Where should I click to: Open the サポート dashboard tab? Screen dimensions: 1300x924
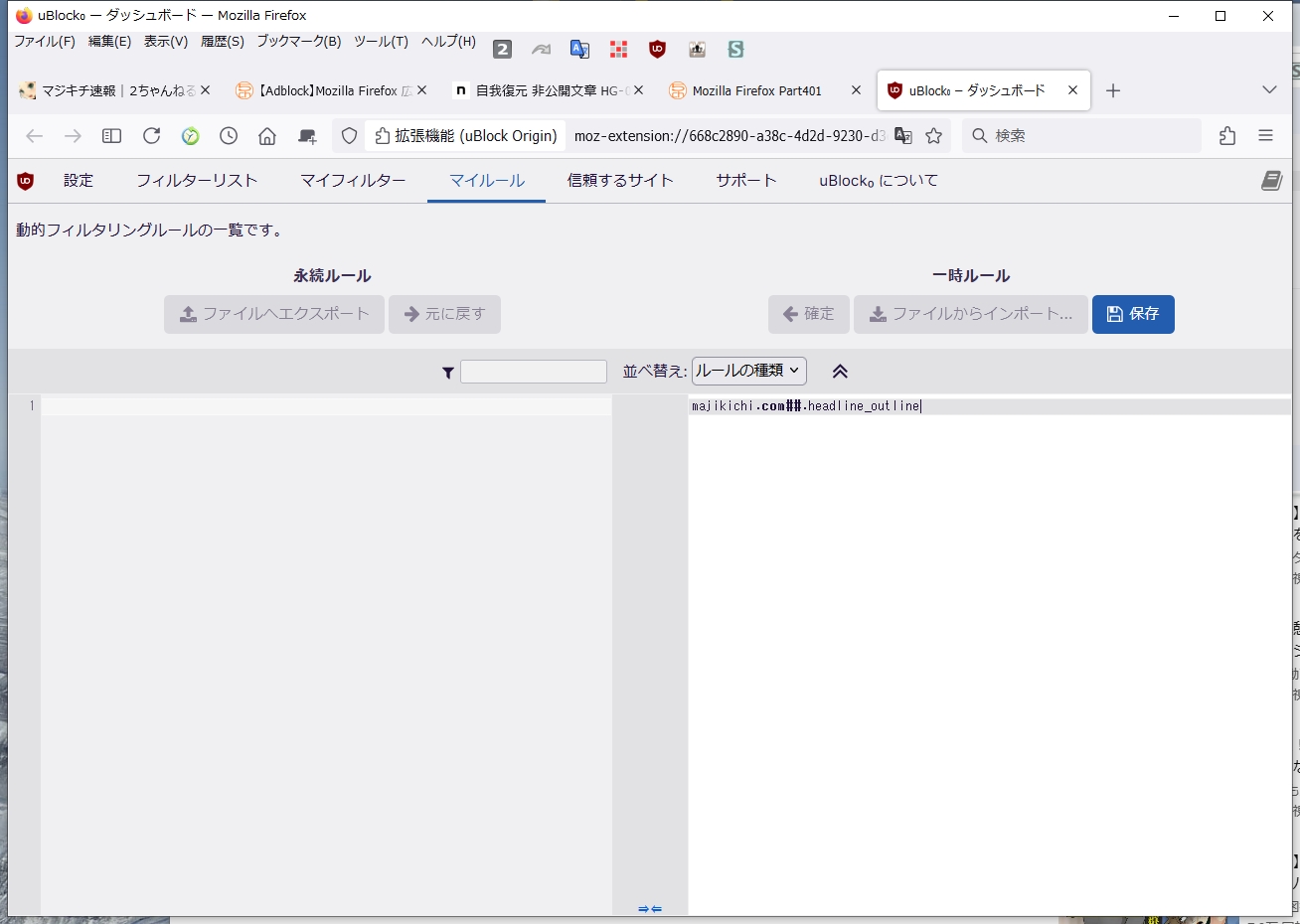pyautogui.click(x=746, y=181)
